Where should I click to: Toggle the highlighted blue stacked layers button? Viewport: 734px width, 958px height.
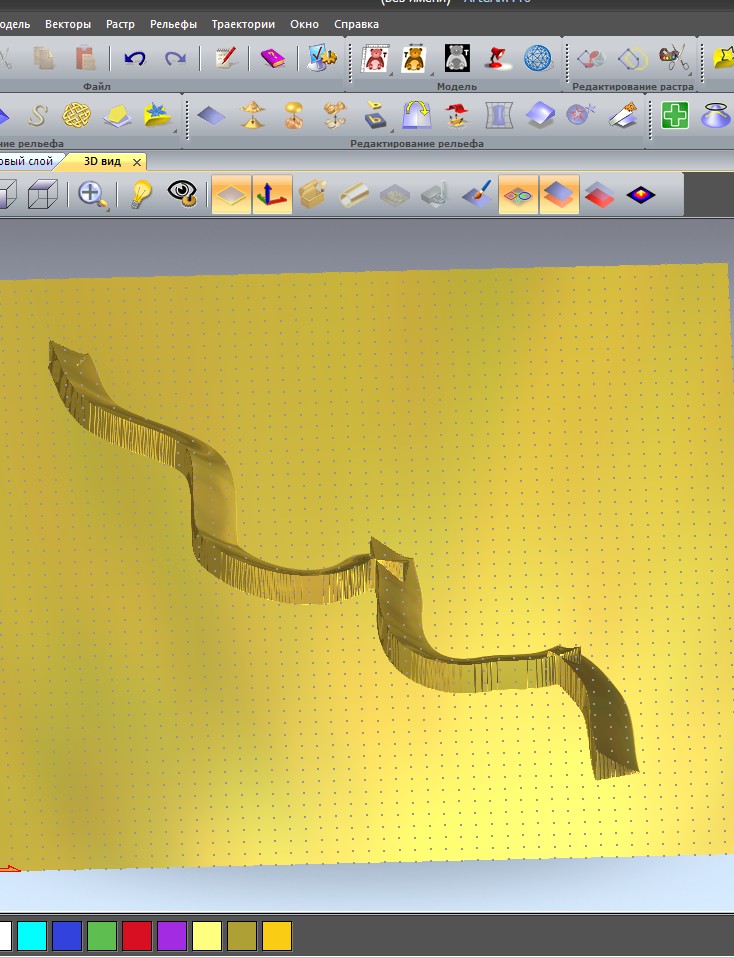(x=559, y=194)
